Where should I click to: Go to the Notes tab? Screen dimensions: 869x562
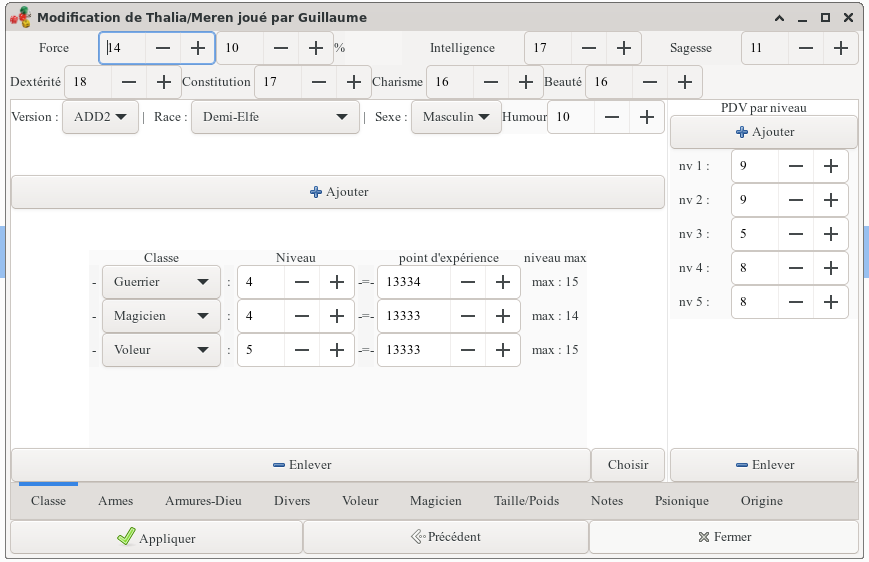click(x=607, y=501)
